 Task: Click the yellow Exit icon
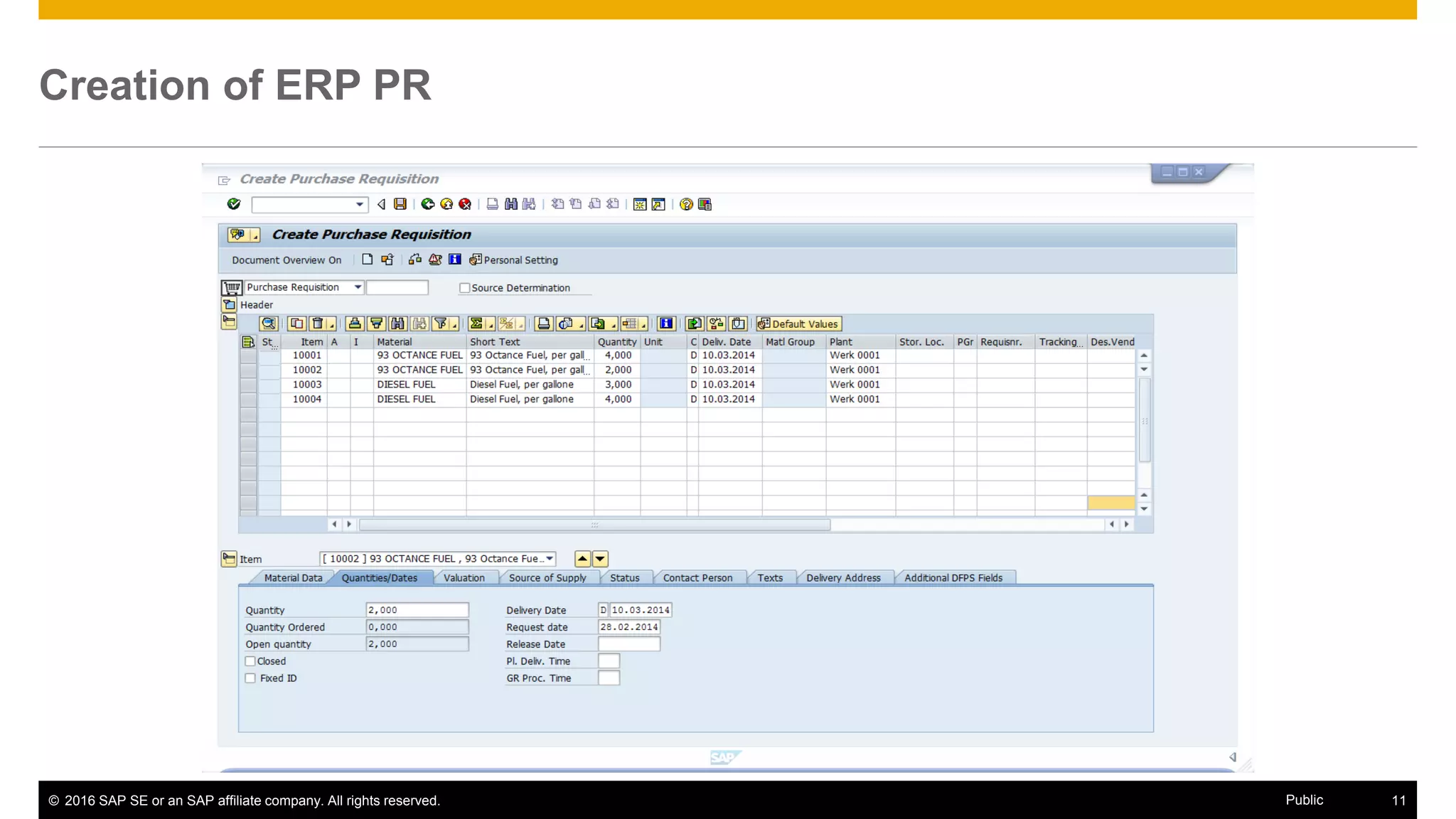[446, 204]
